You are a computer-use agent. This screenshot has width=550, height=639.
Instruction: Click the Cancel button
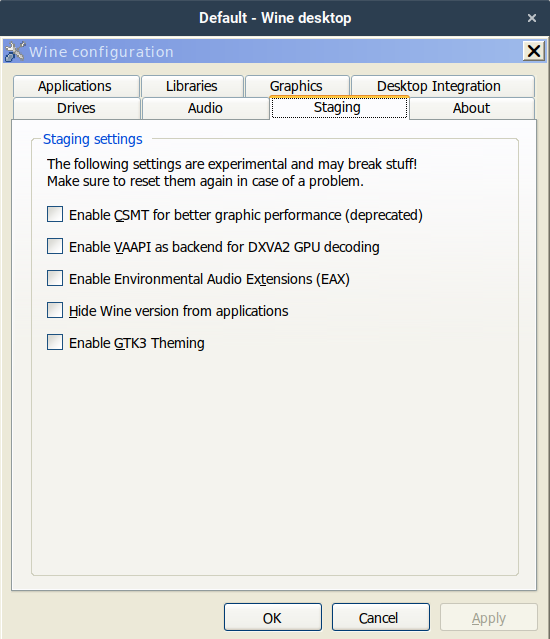click(x=381, y=617)
